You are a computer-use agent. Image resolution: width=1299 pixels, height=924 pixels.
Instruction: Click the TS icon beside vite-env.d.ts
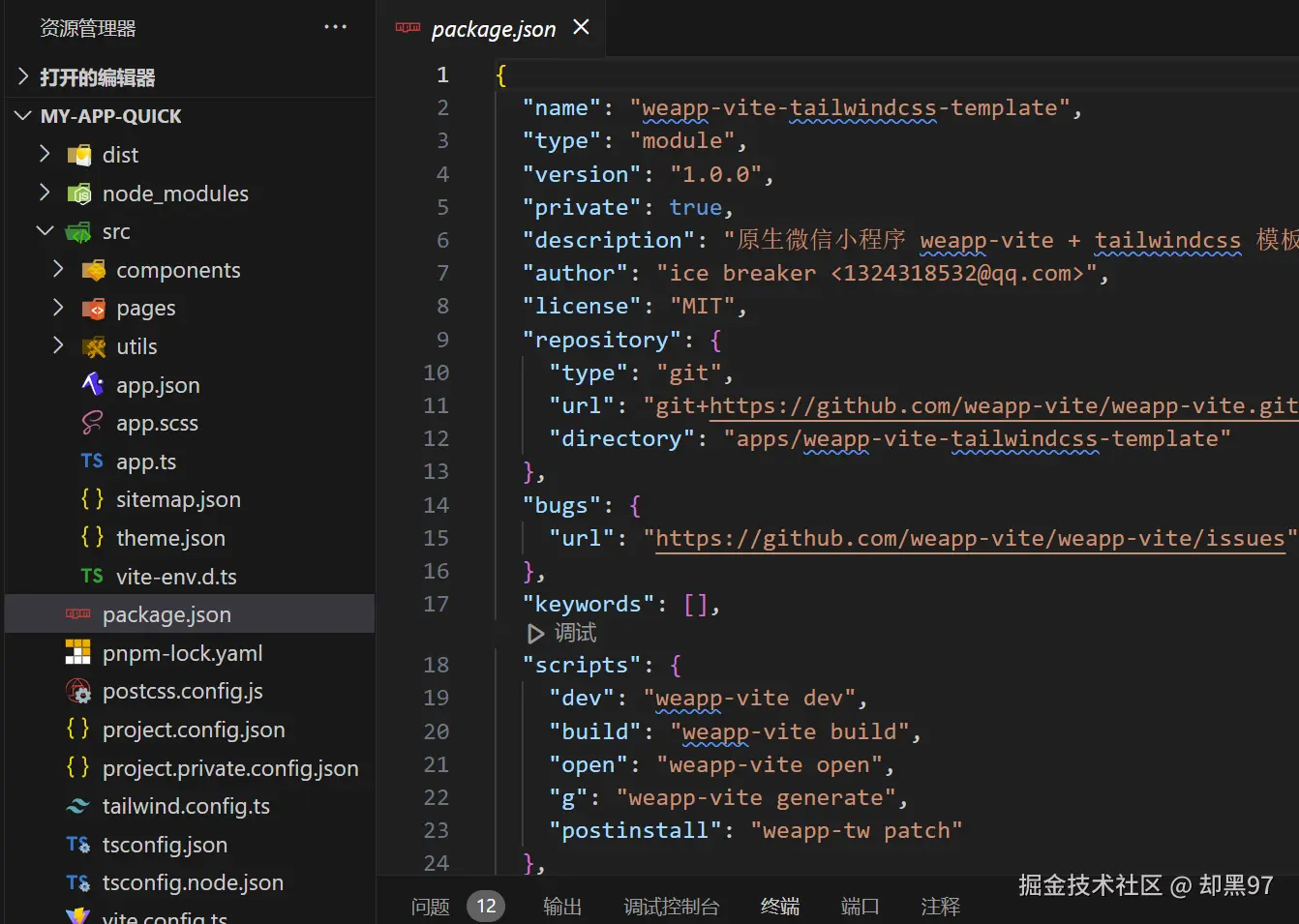92,576
